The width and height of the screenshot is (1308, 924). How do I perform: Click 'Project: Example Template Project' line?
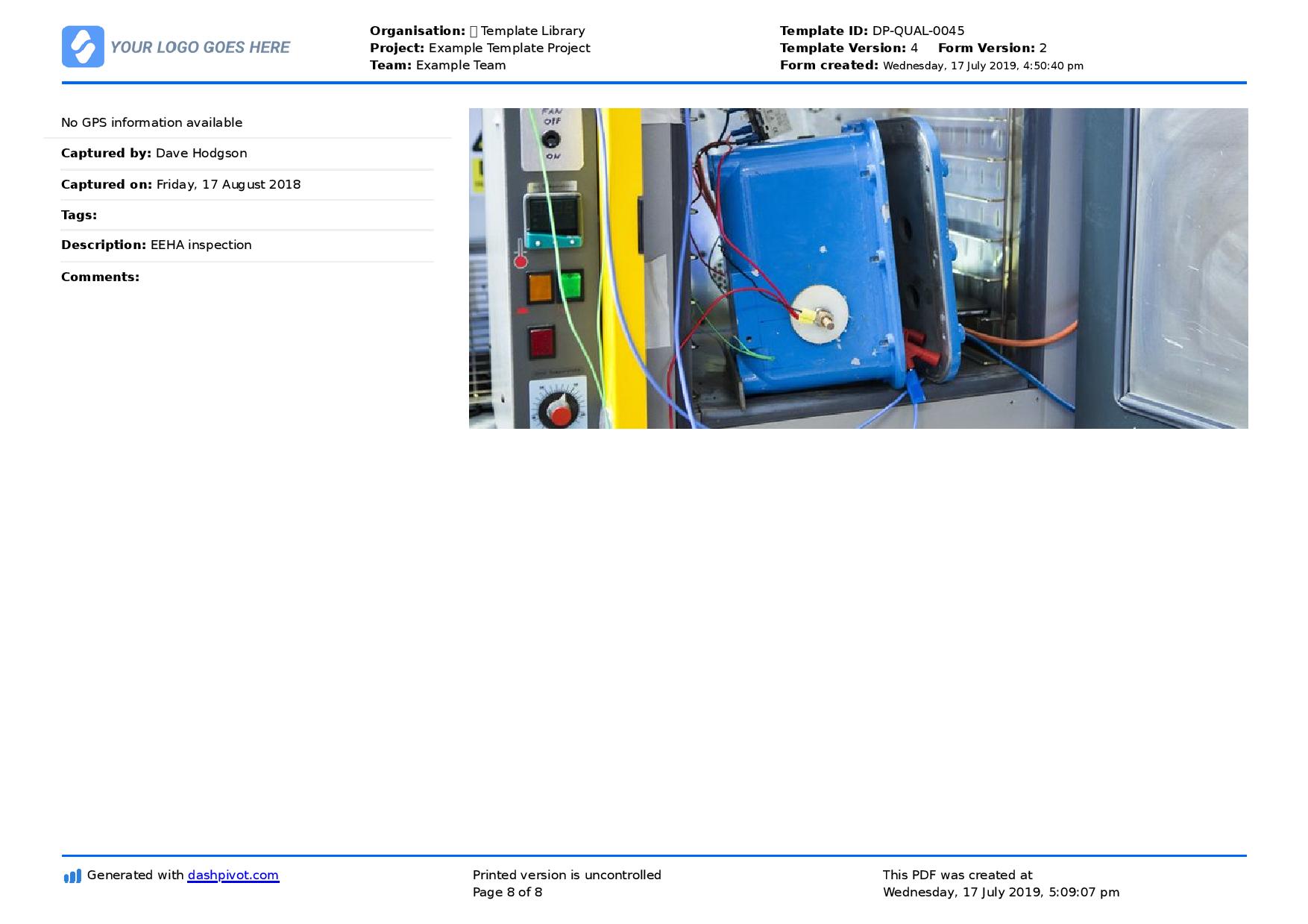[x=480, y=48]
